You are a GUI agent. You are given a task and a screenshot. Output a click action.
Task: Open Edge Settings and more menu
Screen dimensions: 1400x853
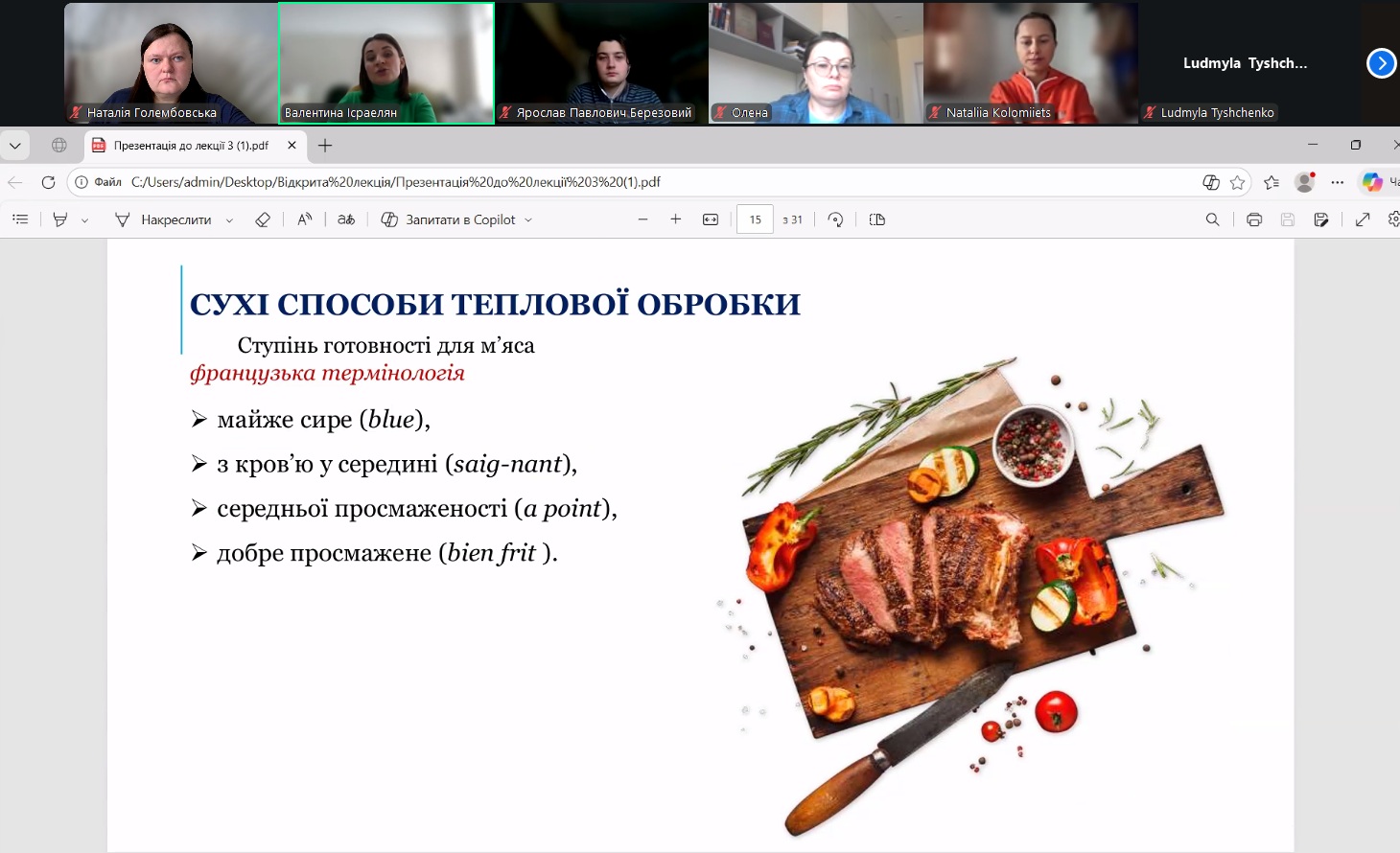[x=1338, y=182]
